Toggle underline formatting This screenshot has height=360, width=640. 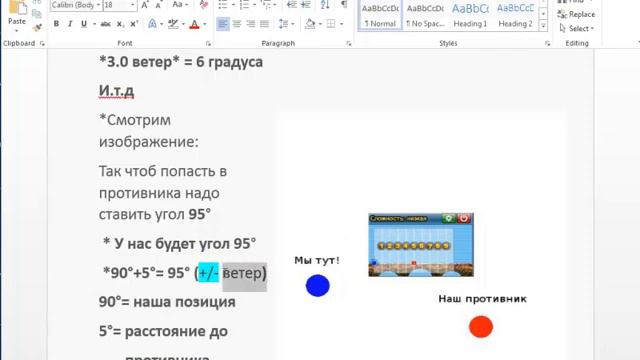(x=84, y=24)
